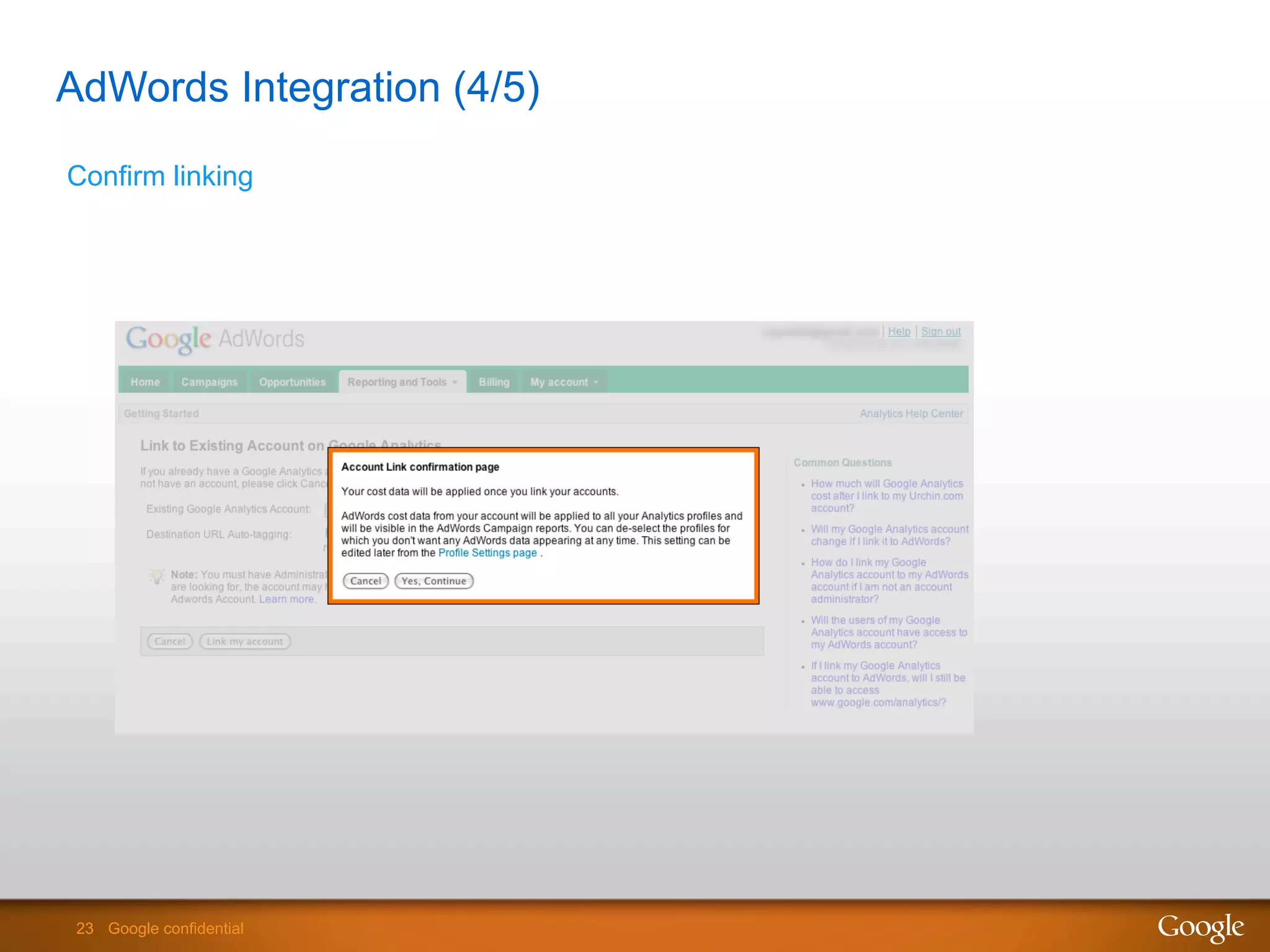Open the Analytics Help Center link
This screenshot has height=952, width=1270.
tap(912, 413)
